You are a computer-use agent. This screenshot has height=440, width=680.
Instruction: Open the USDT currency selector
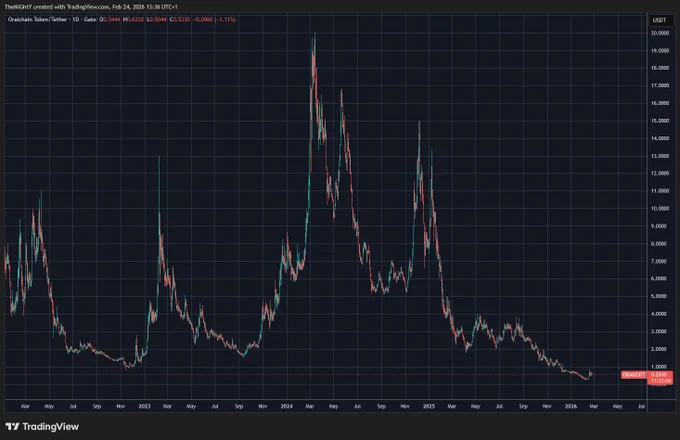tap(659, 20)
